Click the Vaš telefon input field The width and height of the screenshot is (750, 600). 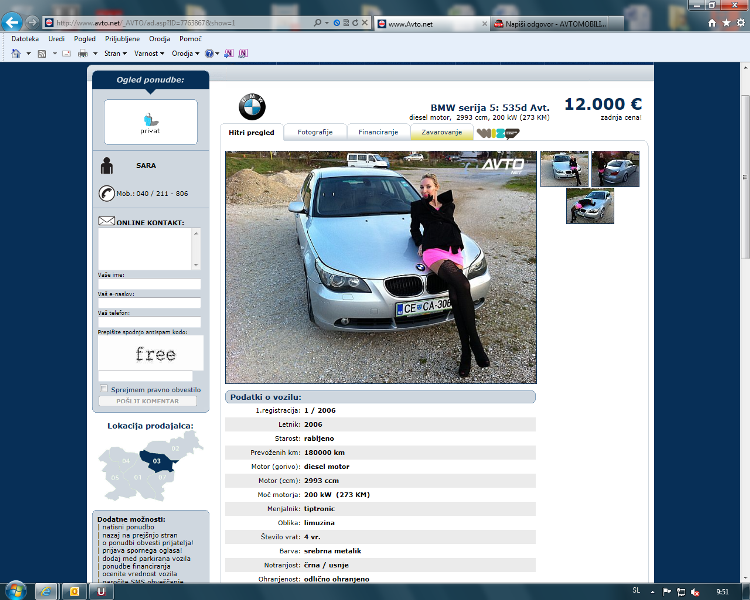click(149, 322)
